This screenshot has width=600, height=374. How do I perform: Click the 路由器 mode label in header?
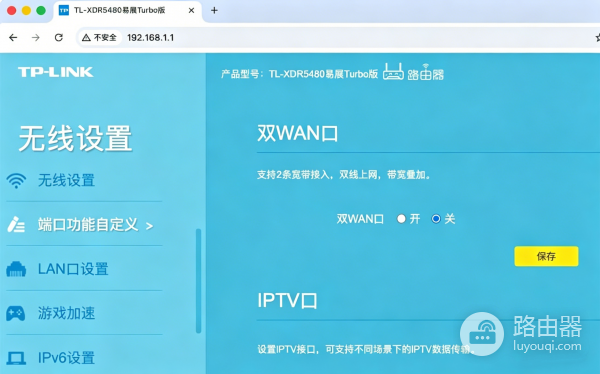(426, 73)
